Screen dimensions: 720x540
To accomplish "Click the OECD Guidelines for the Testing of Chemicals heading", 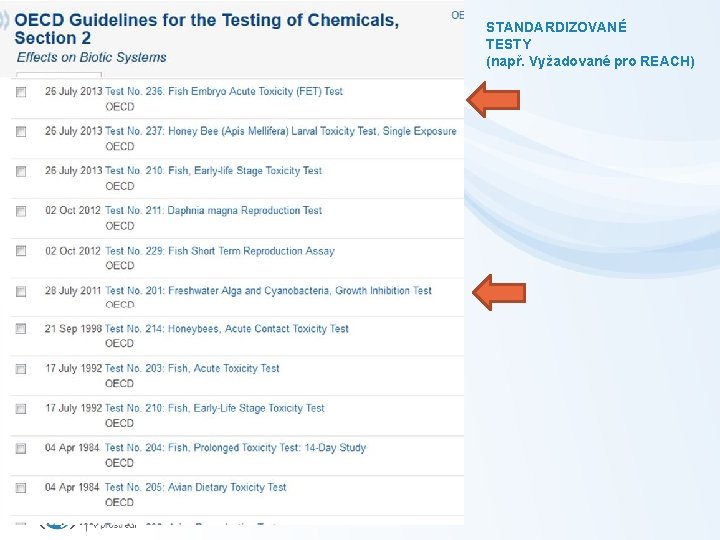I will pos(206,21).
